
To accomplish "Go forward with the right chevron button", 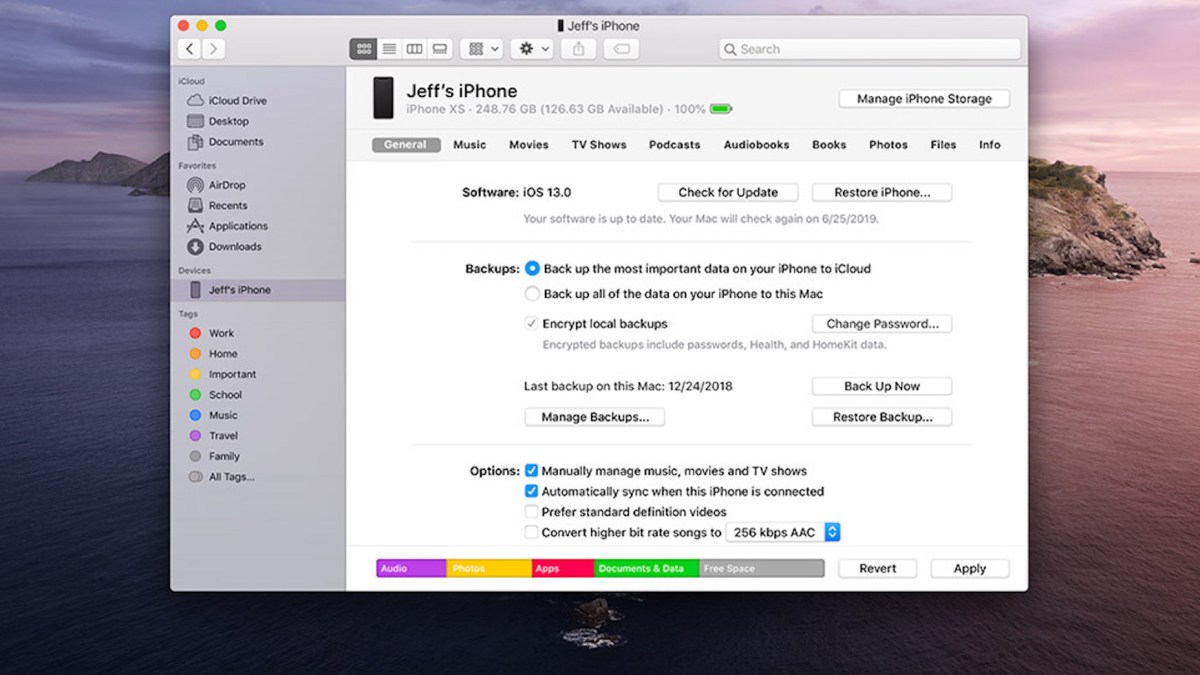I will coord(213,49).
